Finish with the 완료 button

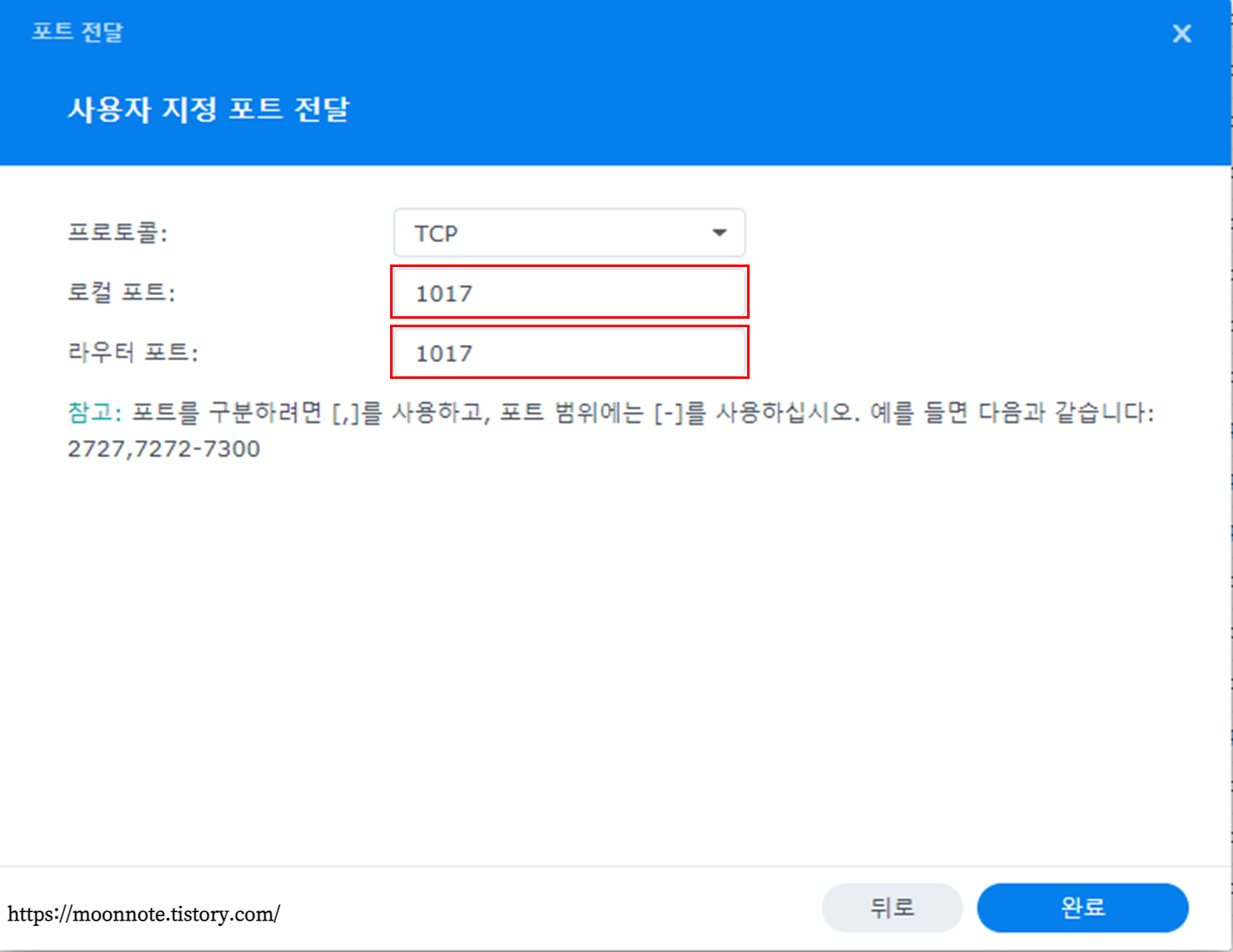tap(1083, 908)
